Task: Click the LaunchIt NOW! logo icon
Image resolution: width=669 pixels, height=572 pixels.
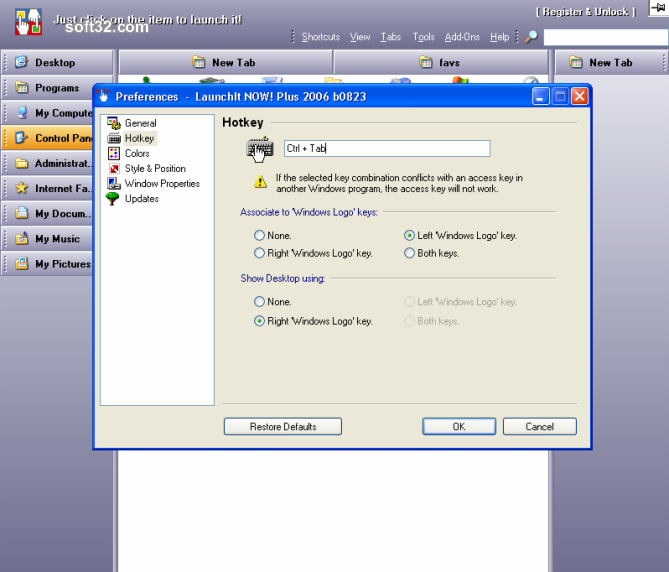Action: pos(28,22)
